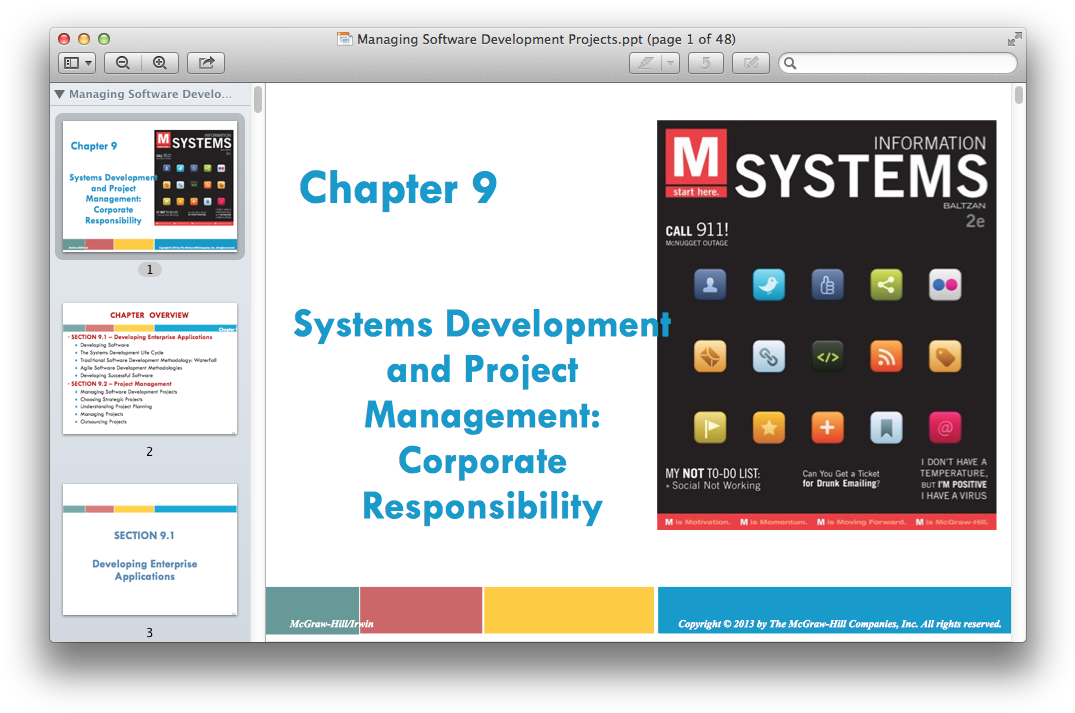The height and width of the screenshot is (713, 1075).
Task: Select the Section 9.1 slide 3 thumbnail
Action: 149,550
